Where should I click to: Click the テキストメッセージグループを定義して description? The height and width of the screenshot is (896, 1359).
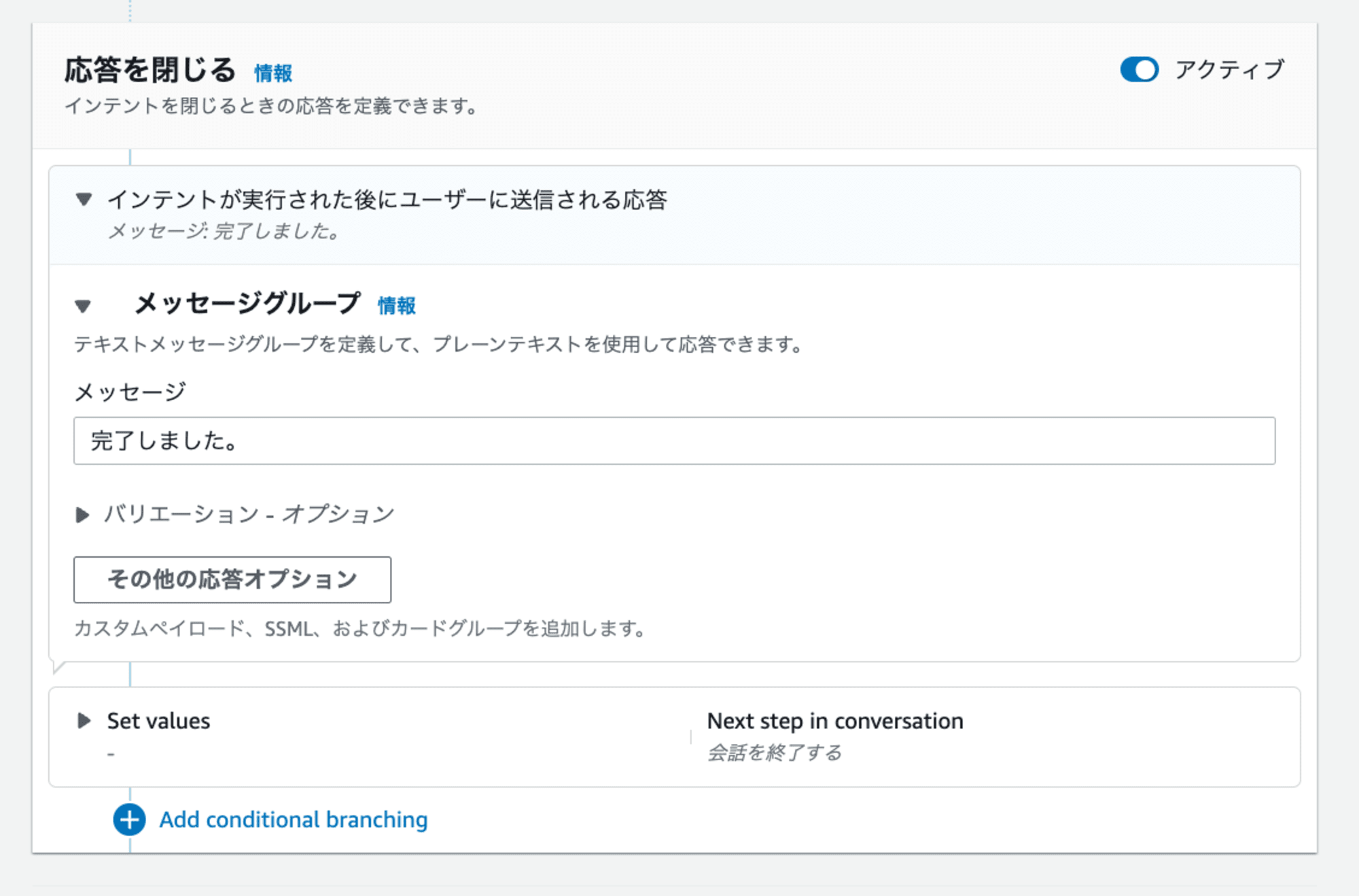439,344
